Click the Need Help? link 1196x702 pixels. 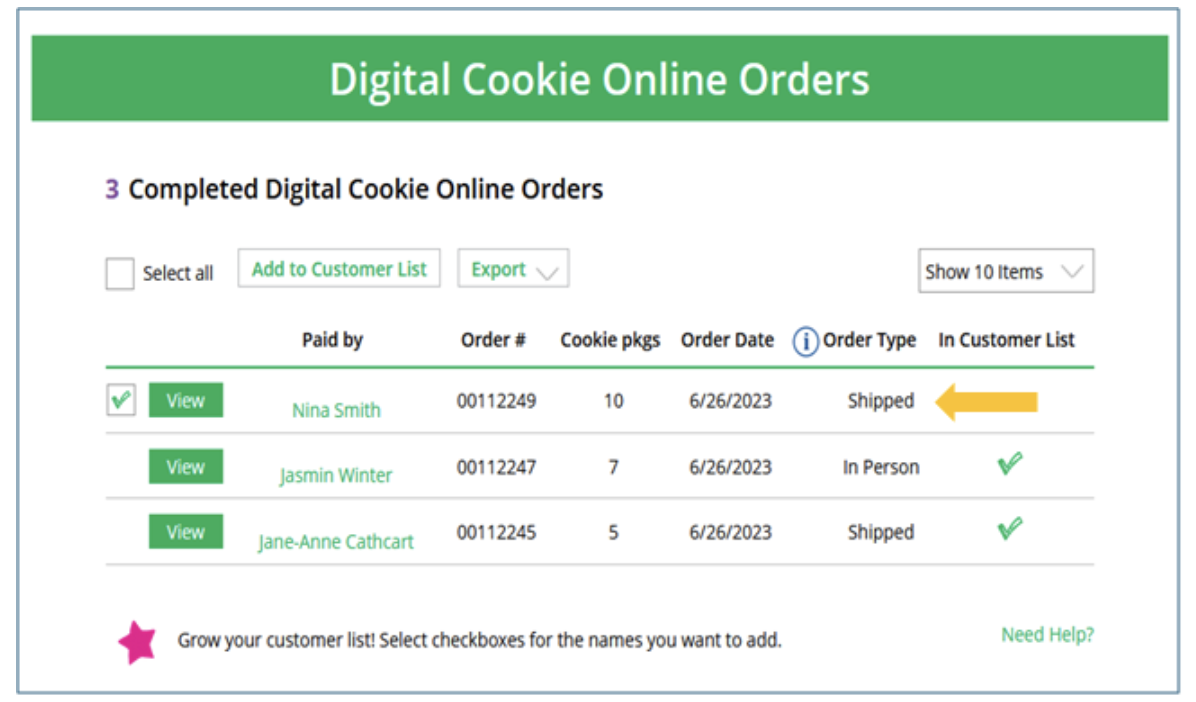point(1047,635)
